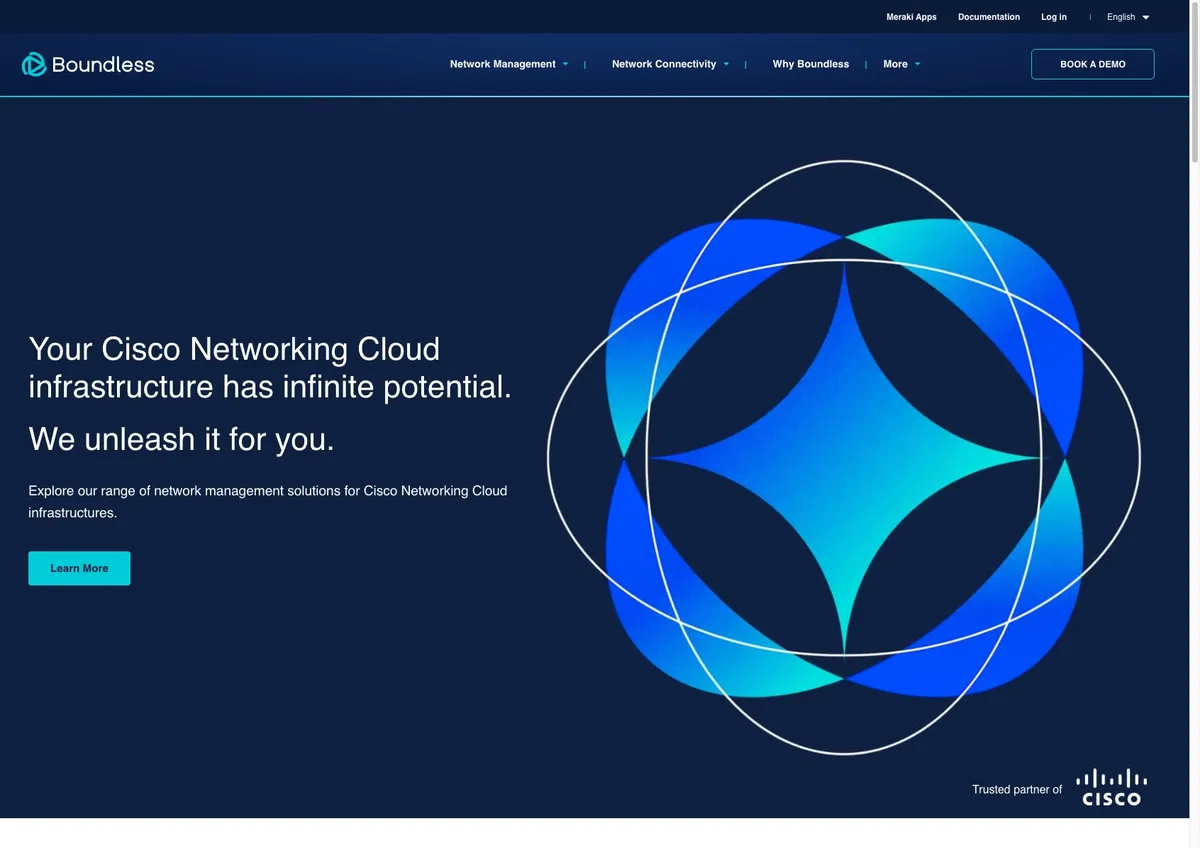This screenshot has width=1200, height=848.
Task: Click the Log in link
Action: tap(1054, 17)
